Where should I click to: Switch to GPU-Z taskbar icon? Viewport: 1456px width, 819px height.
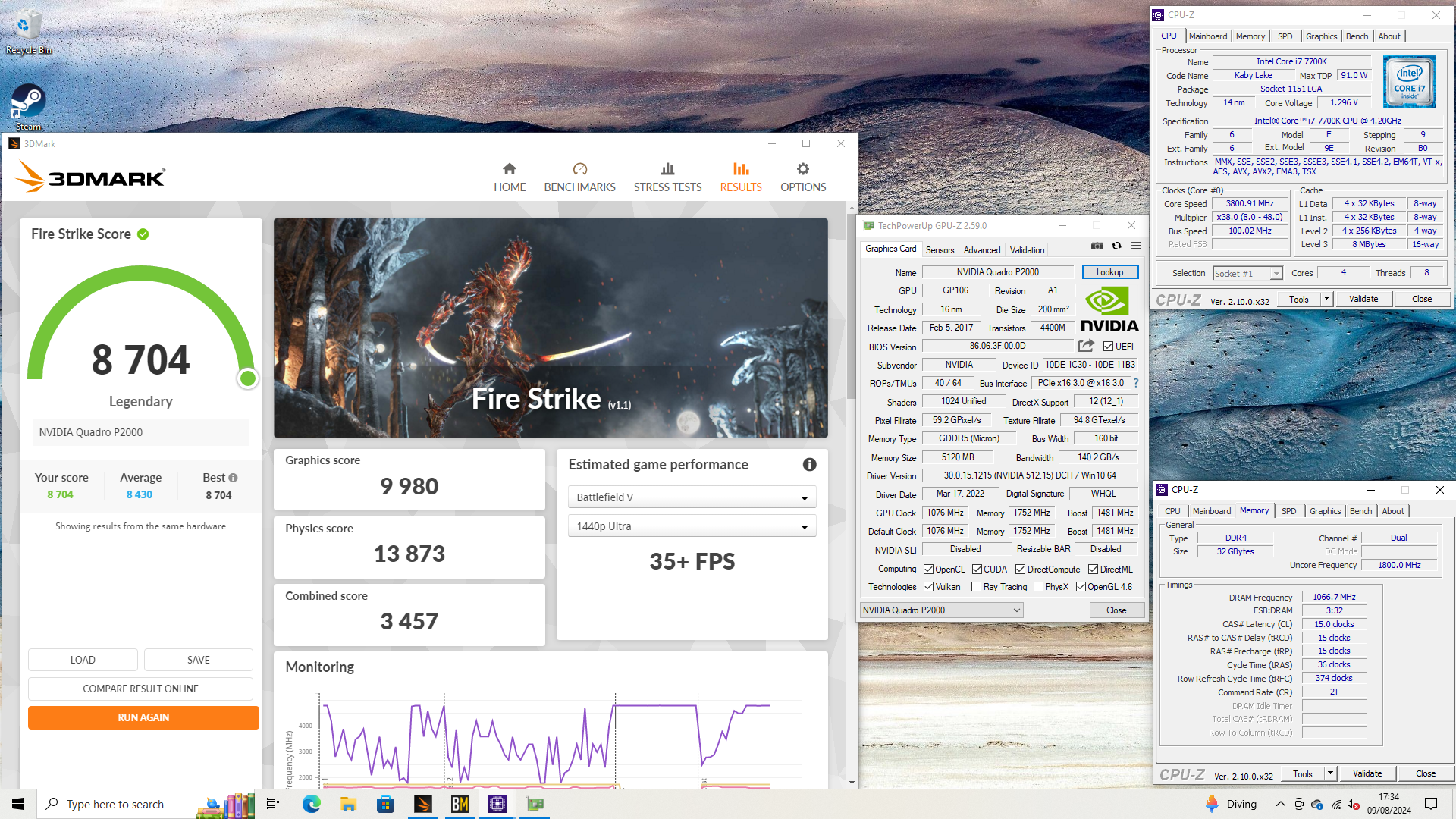pyautogui.click(x=535, y=804)
